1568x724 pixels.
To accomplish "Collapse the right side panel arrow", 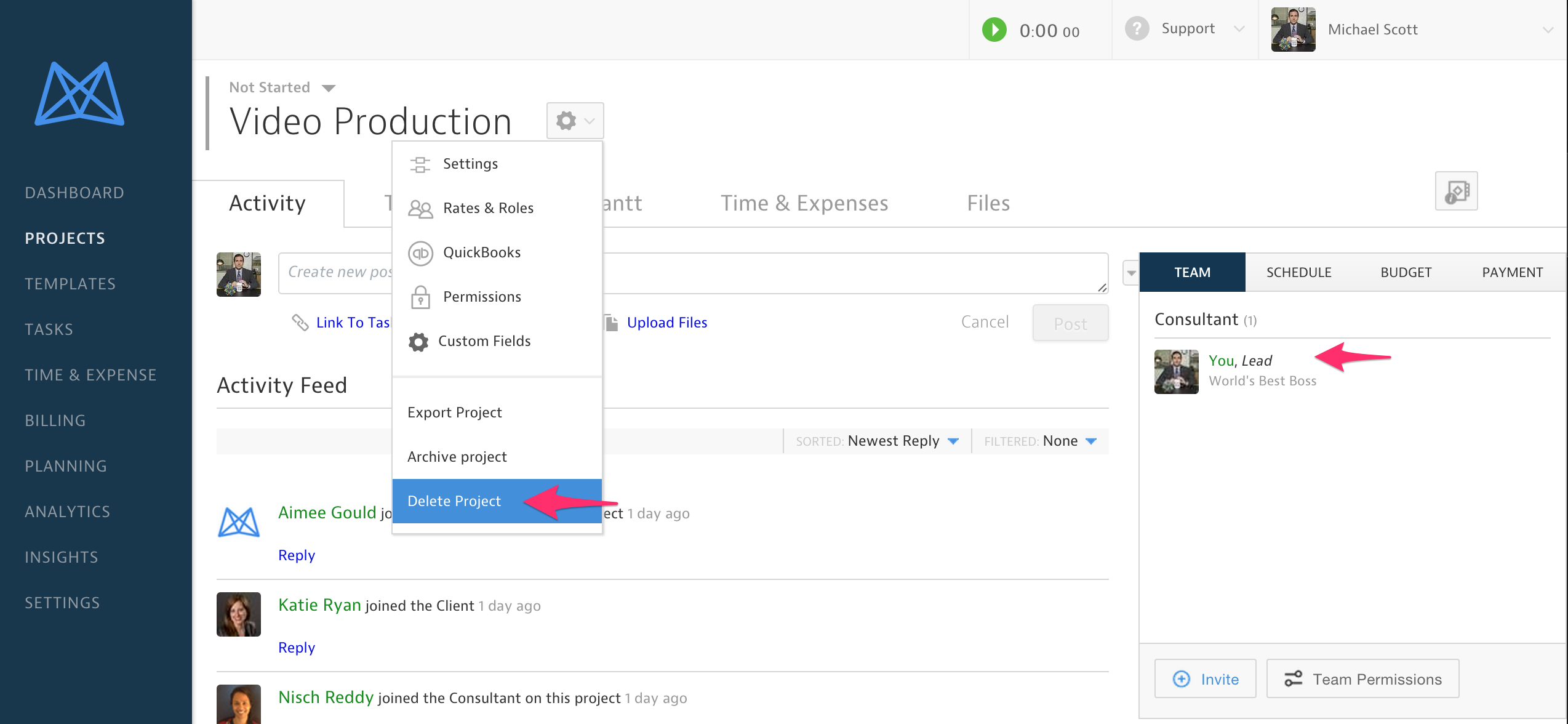I will [x=1131, y=273].
